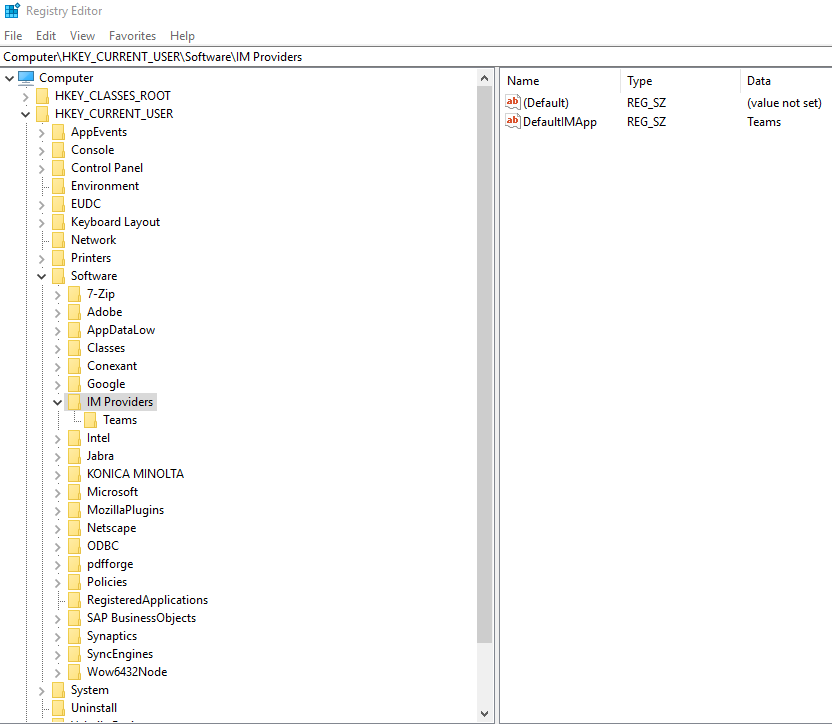Collapse the Computer root node

pyautogui.click(x=10, y=79)
